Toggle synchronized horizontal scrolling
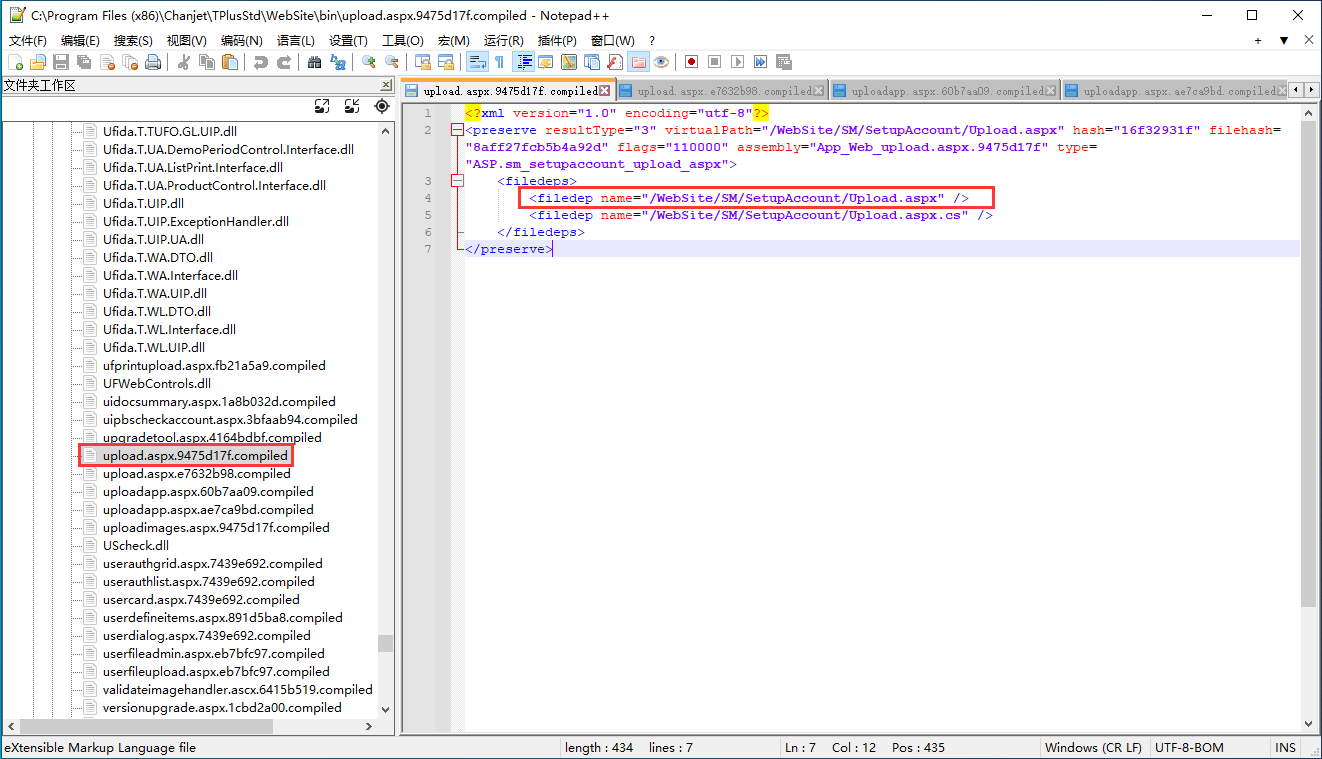Screen dimensions: 1322x759 click(446, 62)
